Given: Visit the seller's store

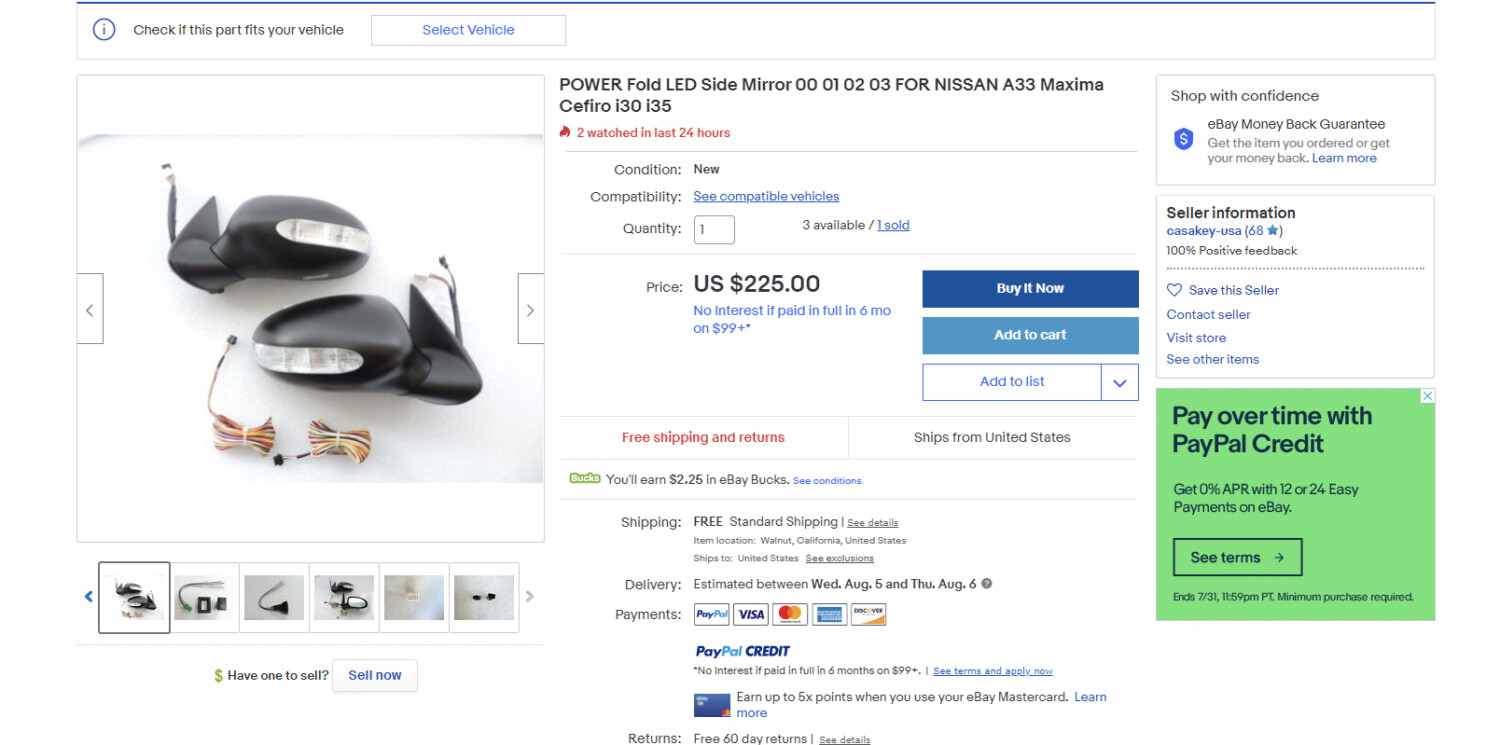Looking at the screenshot, I should click(x=1196, y=338).
